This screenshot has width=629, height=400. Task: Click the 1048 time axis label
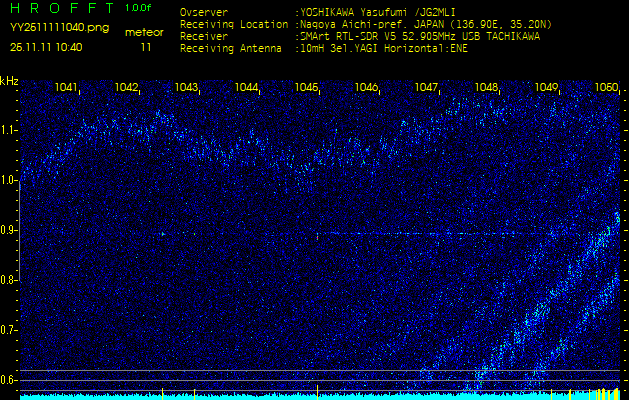pos(486,87)
